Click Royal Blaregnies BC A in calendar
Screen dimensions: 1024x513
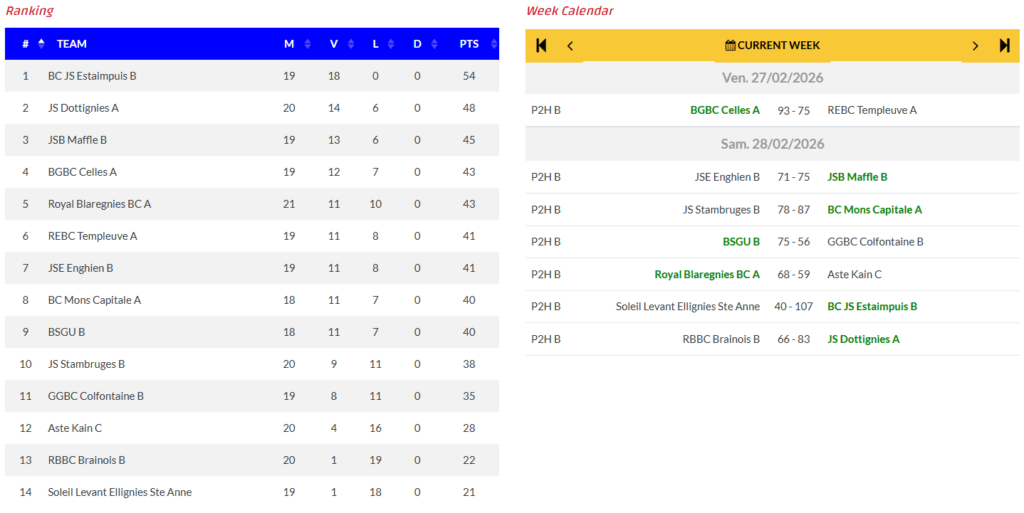tap(706, 274)
